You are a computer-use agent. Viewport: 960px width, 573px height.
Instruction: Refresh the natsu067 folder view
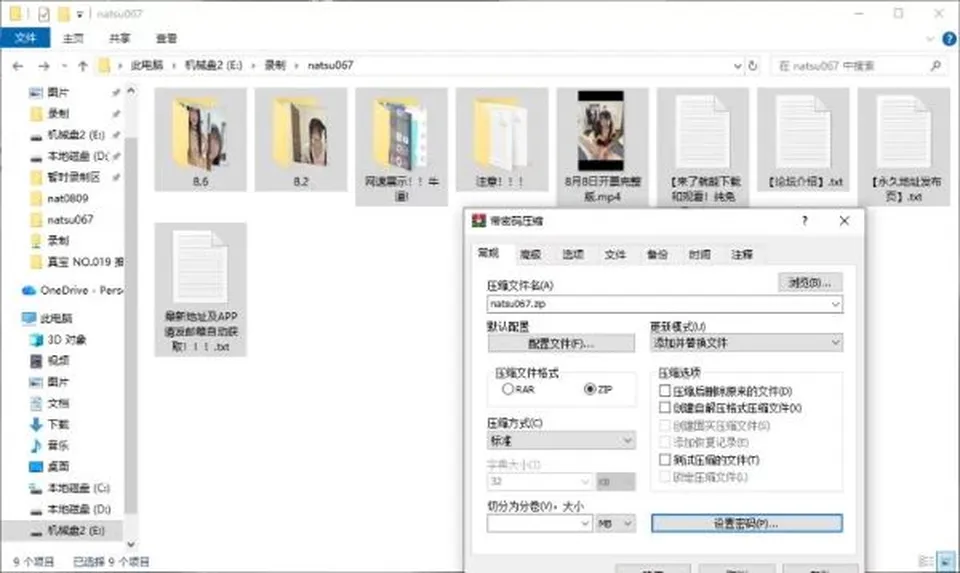coord(753,66)
